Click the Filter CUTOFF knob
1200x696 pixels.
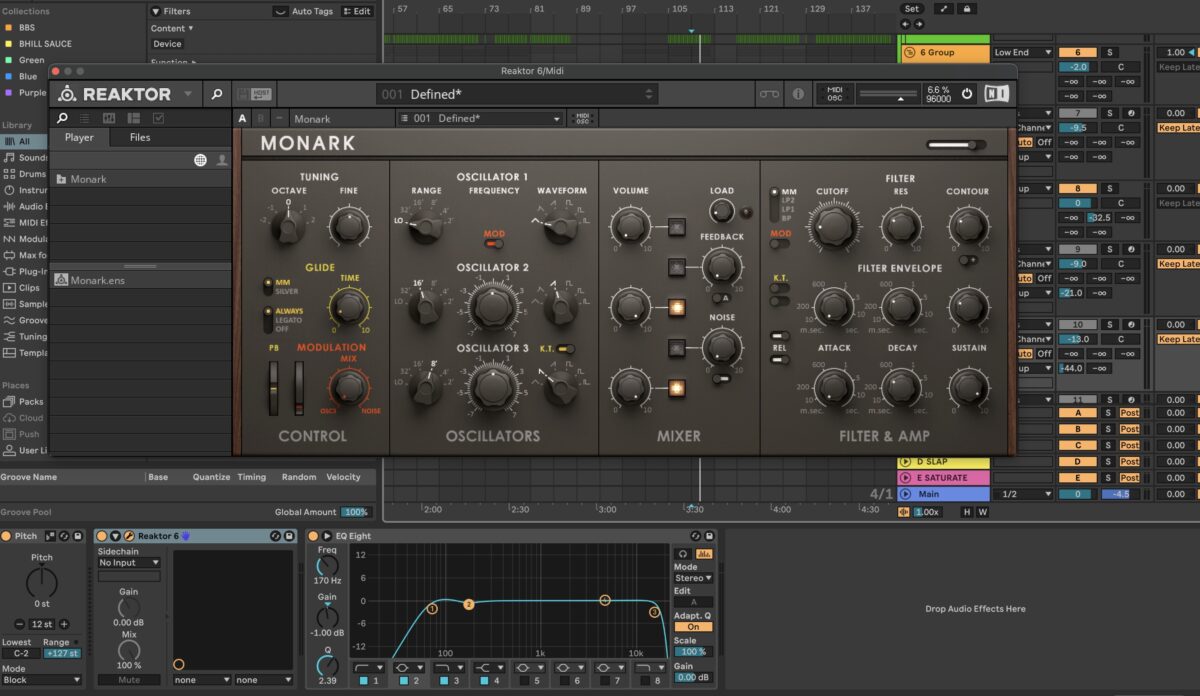point(832,226)
